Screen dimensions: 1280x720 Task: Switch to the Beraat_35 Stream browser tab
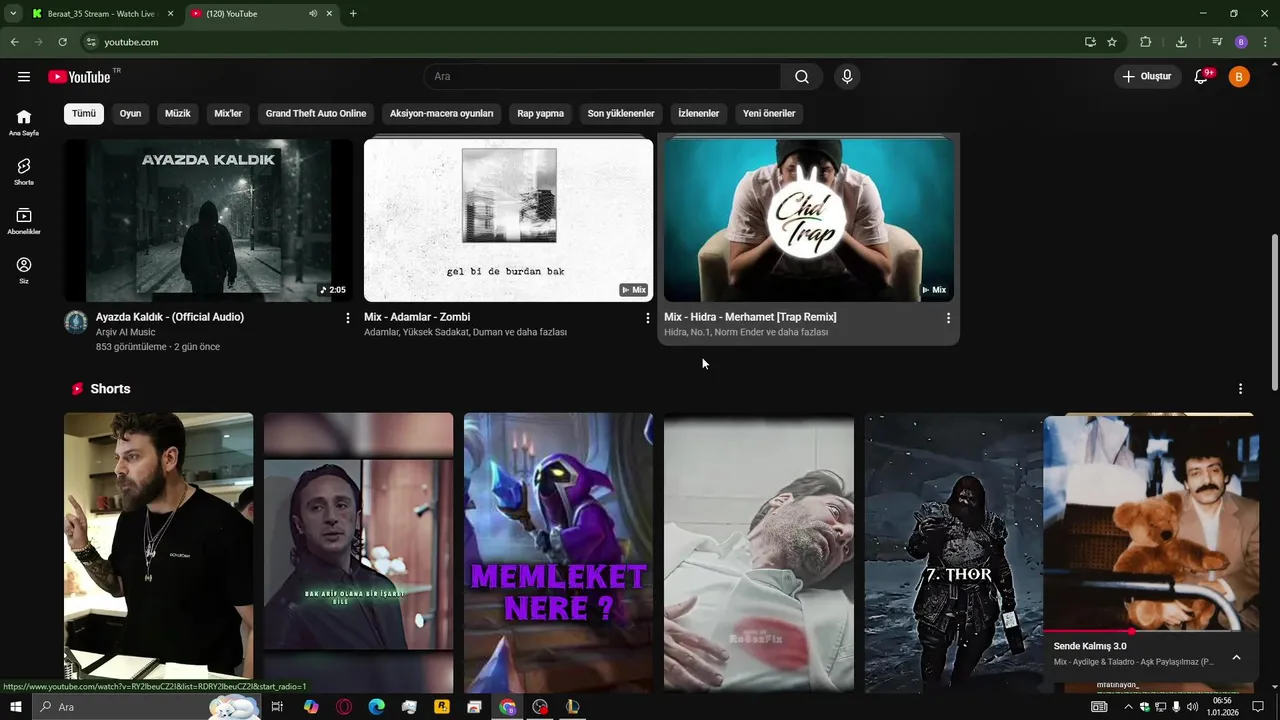click(x=102, y=14)
